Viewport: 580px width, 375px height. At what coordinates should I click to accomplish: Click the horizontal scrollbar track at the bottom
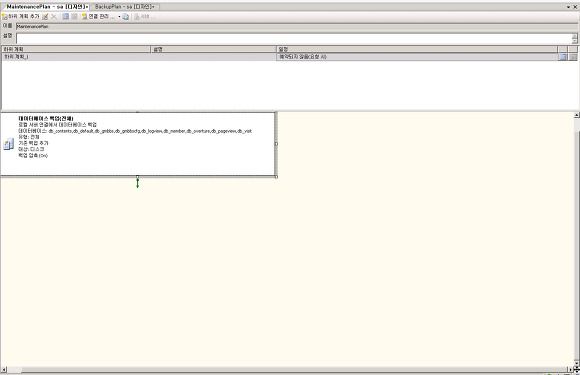(x=294, y=369)
